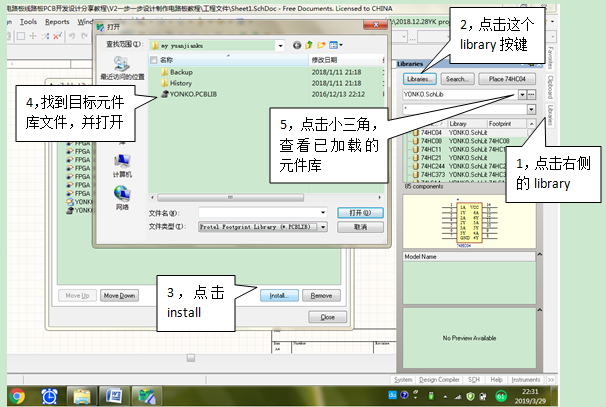Open the Favorites side tab

tap(550, 58)
